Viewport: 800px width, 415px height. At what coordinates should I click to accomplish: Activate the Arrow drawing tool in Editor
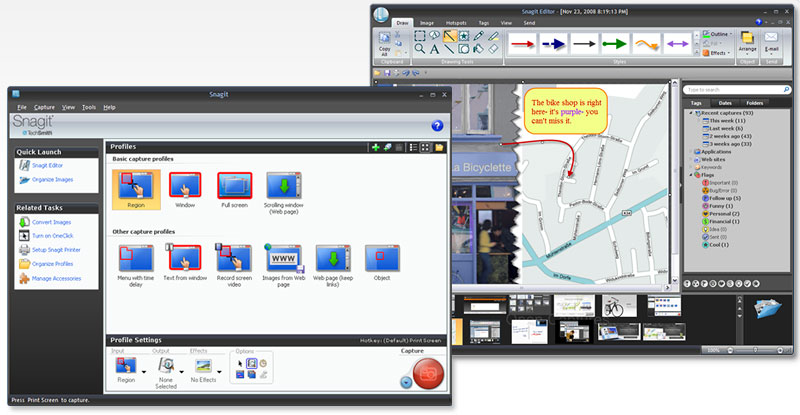(449, 36)
